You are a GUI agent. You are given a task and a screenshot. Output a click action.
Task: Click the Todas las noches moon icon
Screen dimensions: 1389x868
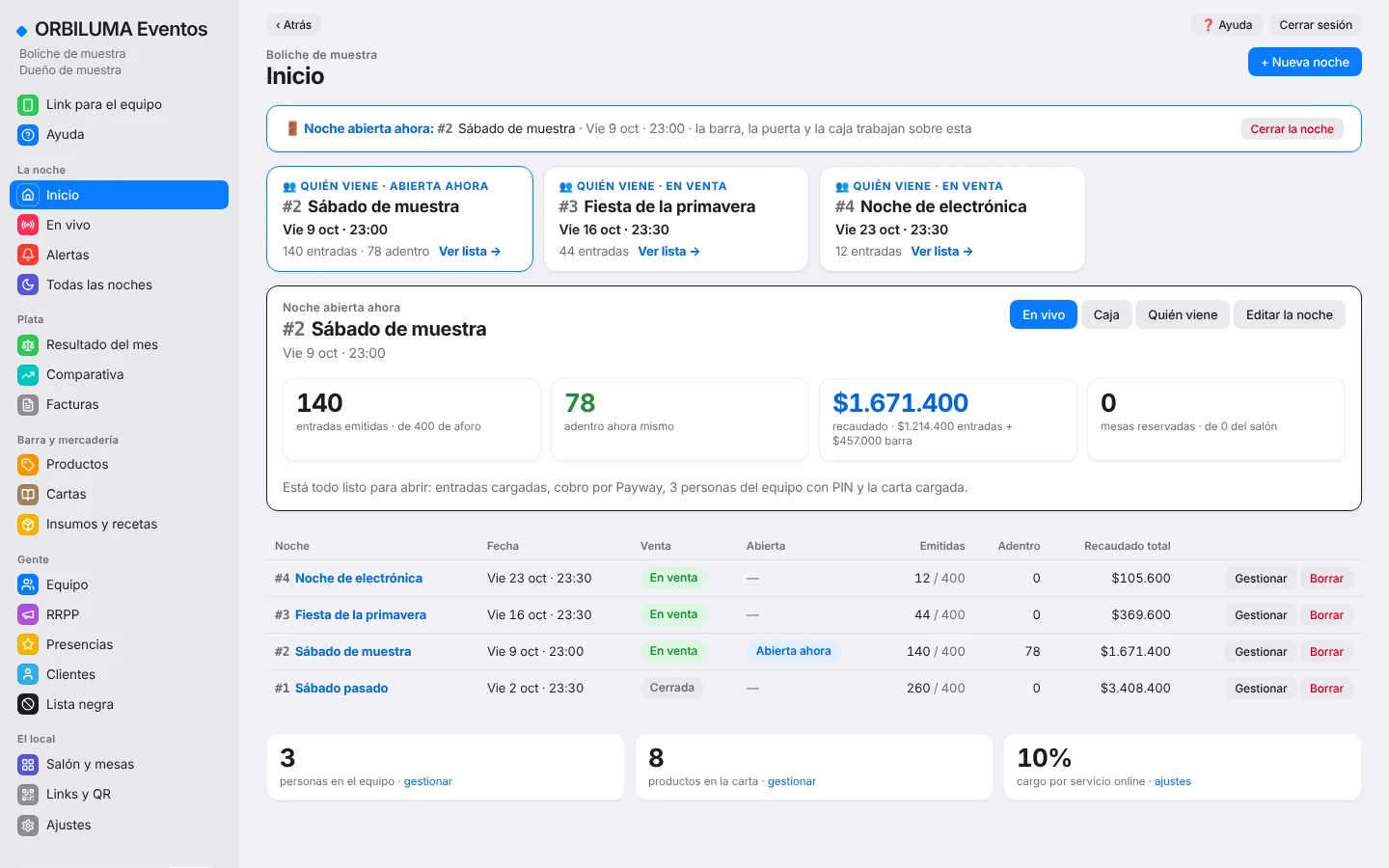[x=28, y=285]
